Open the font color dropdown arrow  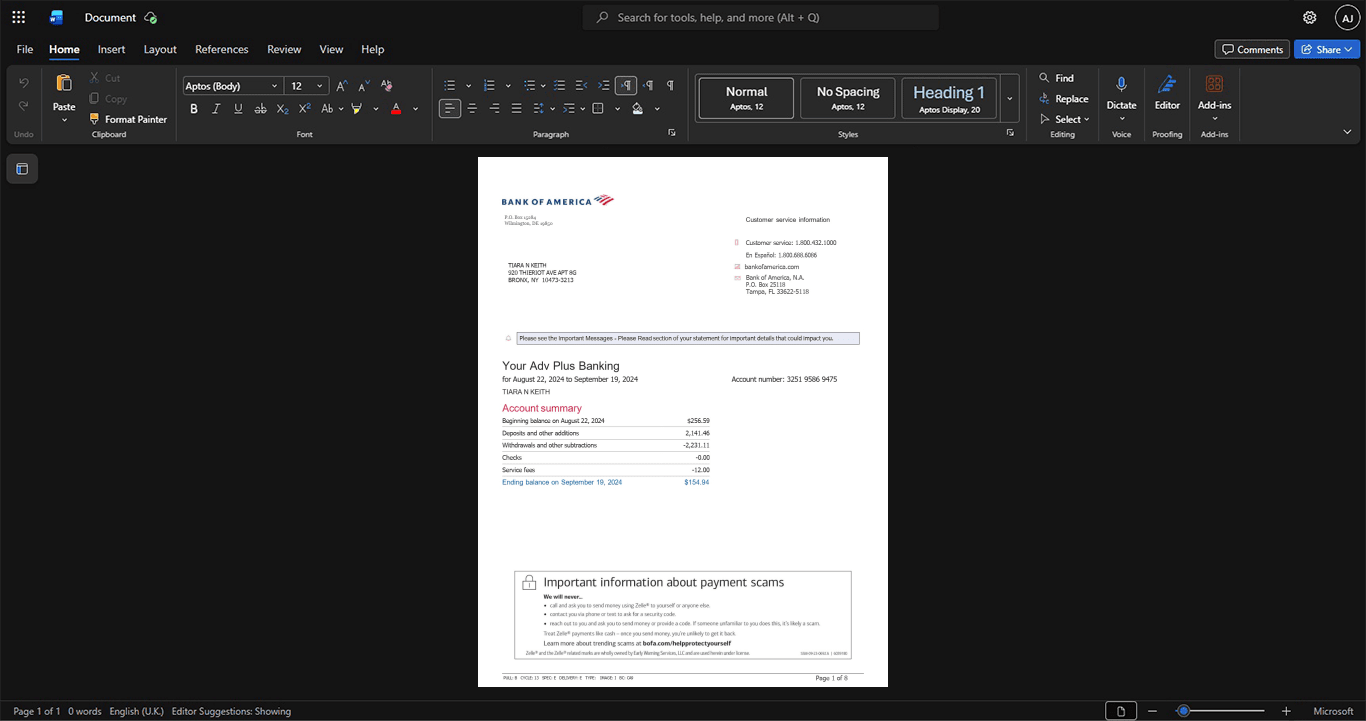point(415,108)
